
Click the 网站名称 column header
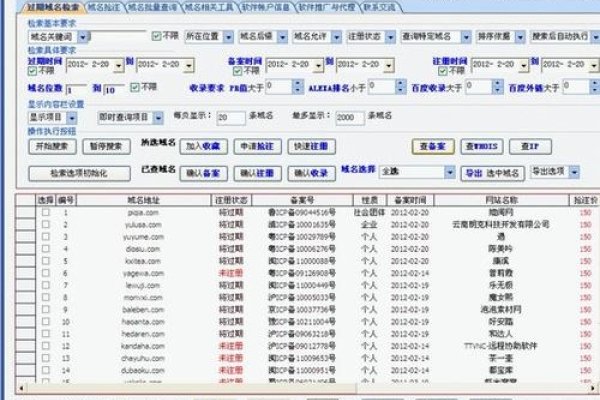[x=501, y=200]
